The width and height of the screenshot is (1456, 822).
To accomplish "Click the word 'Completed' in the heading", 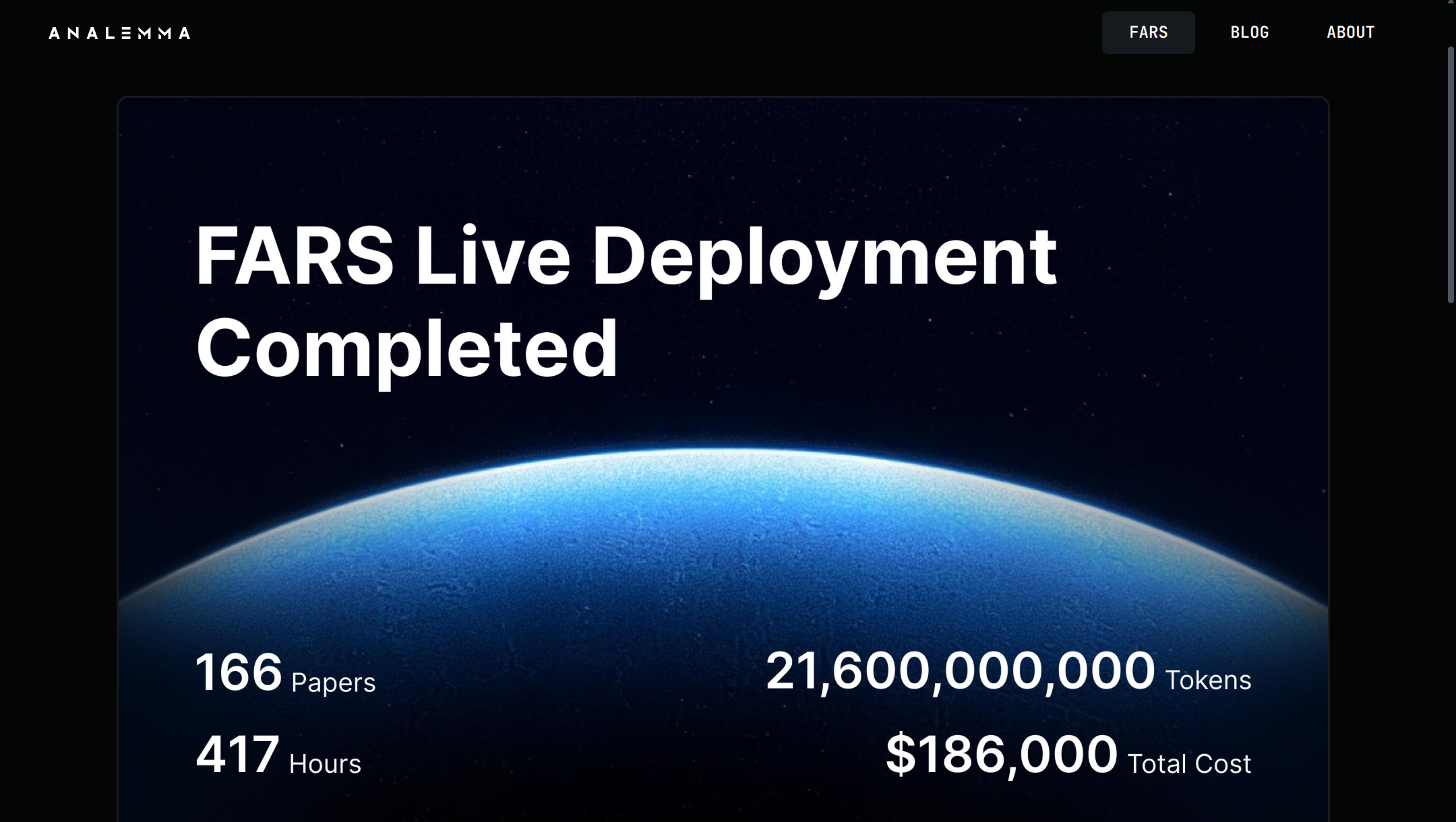I will pos(406,349).
